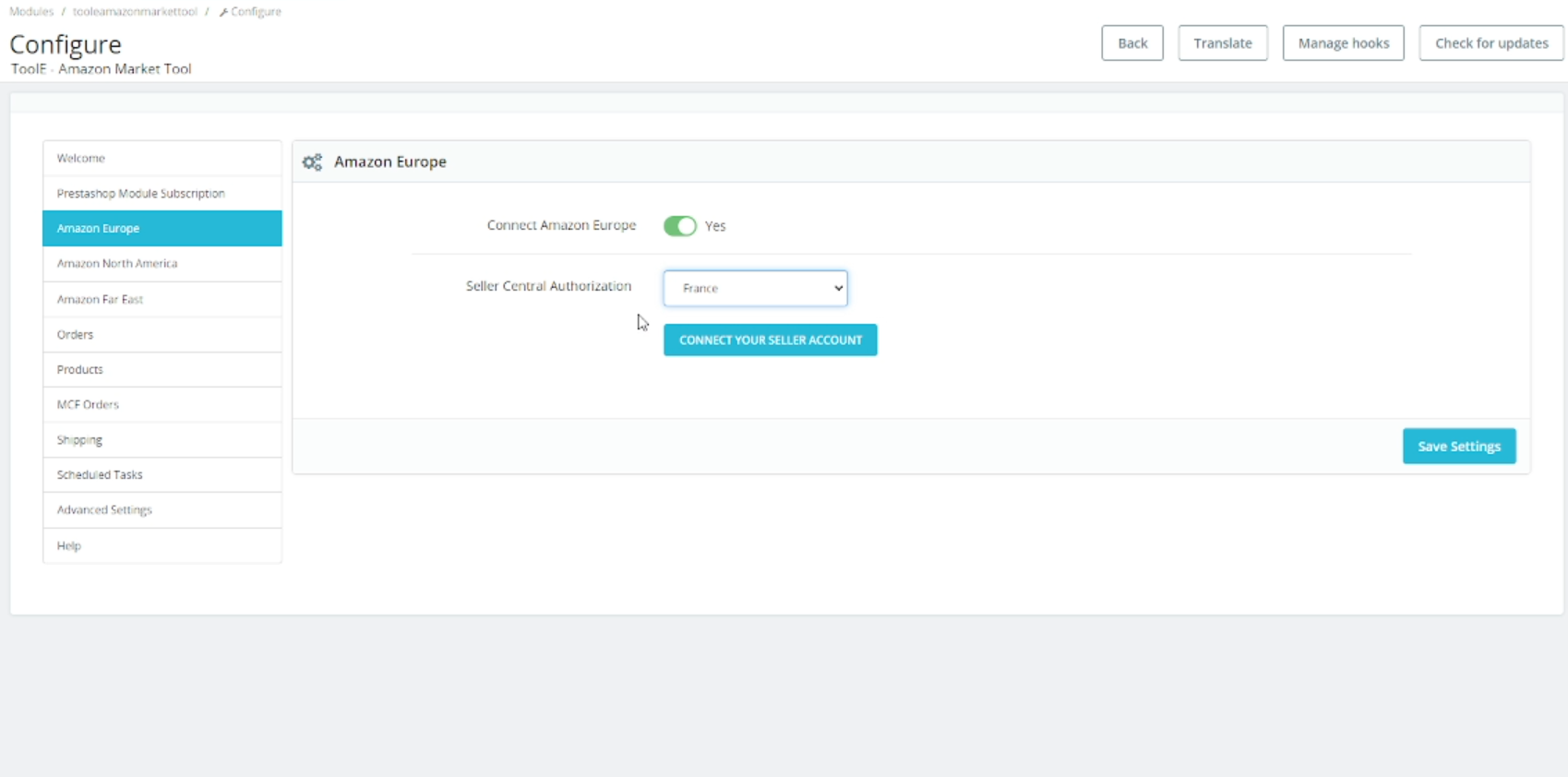This screenshot has height=777, width=1568.
Task: Toggle off Connect Amazon Europe switch
Action: click(680, 226)
